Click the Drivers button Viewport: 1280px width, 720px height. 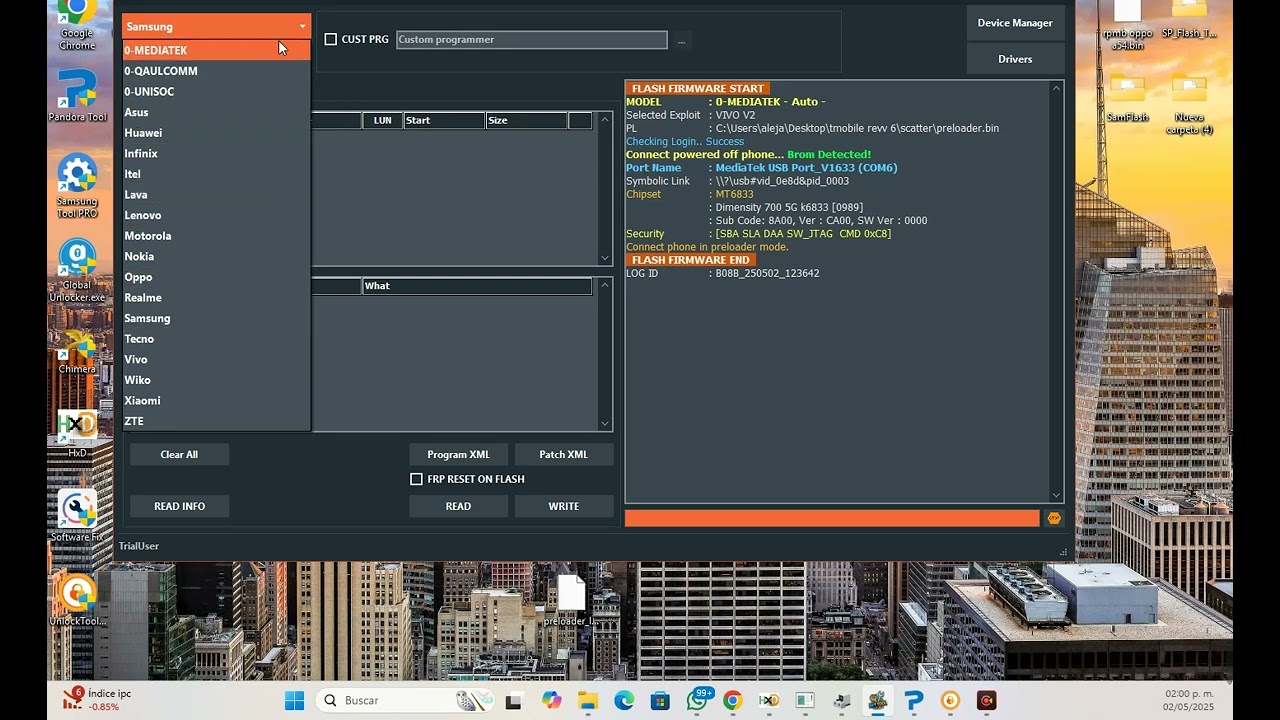1015,59
